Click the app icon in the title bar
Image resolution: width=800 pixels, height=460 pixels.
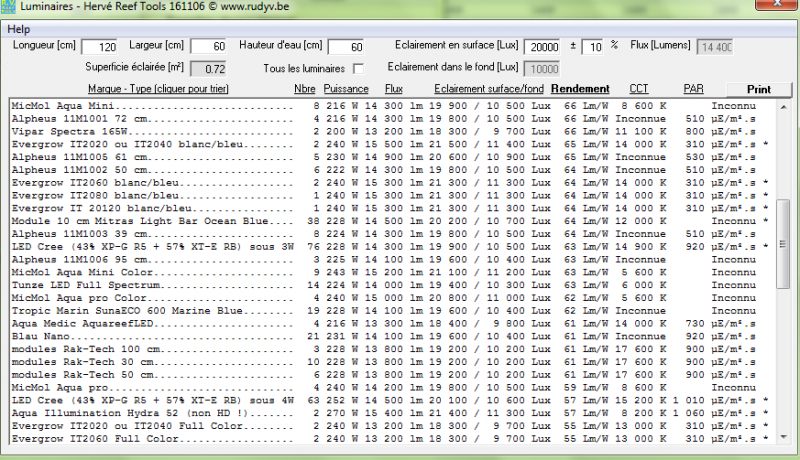[8, 6]
